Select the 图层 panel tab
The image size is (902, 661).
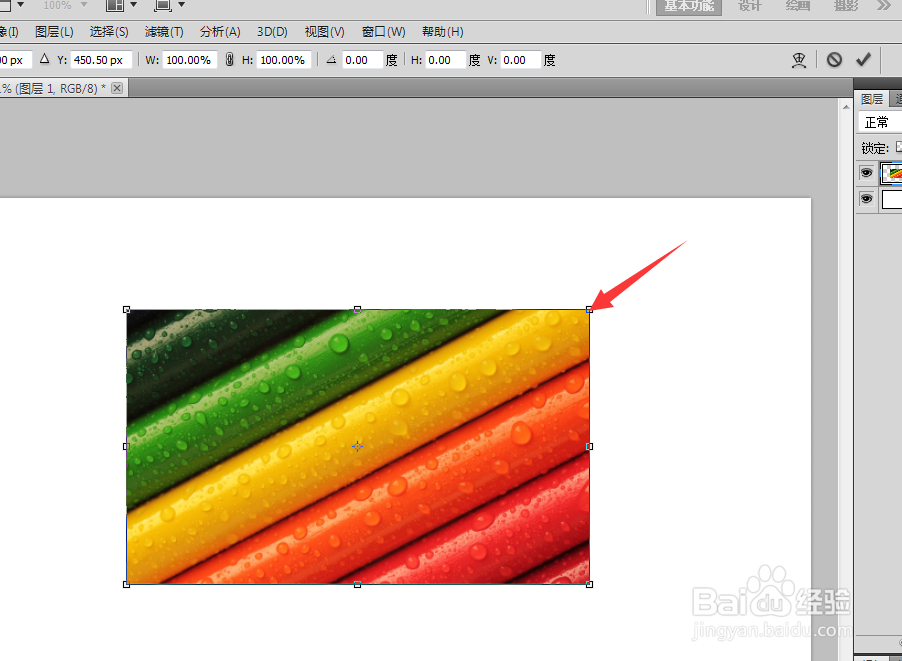coord(872,99)
